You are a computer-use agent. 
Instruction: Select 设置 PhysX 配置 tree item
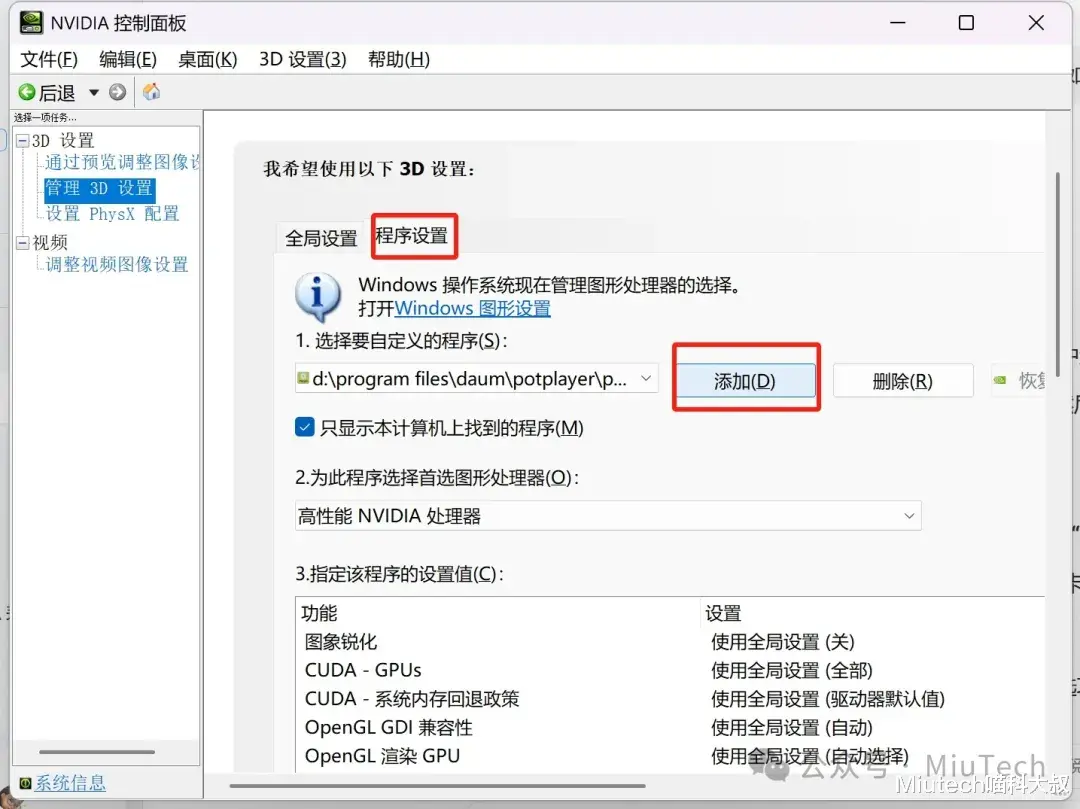click(x=112, y=213)
